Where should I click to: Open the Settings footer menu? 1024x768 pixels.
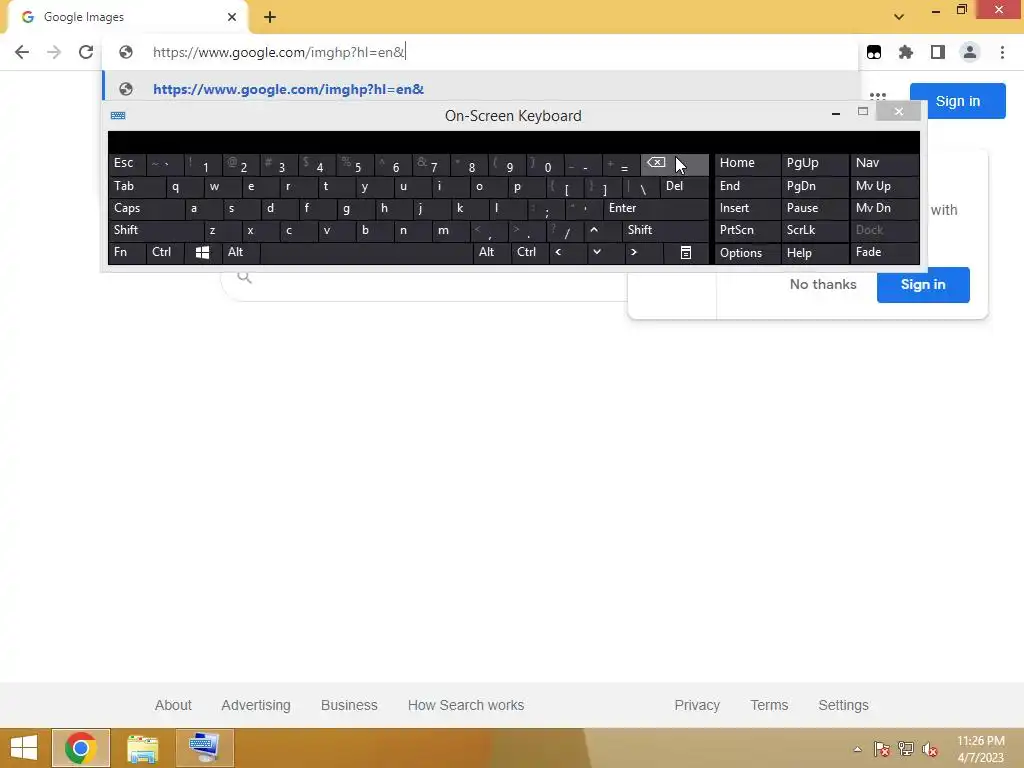tap(843, 705)
